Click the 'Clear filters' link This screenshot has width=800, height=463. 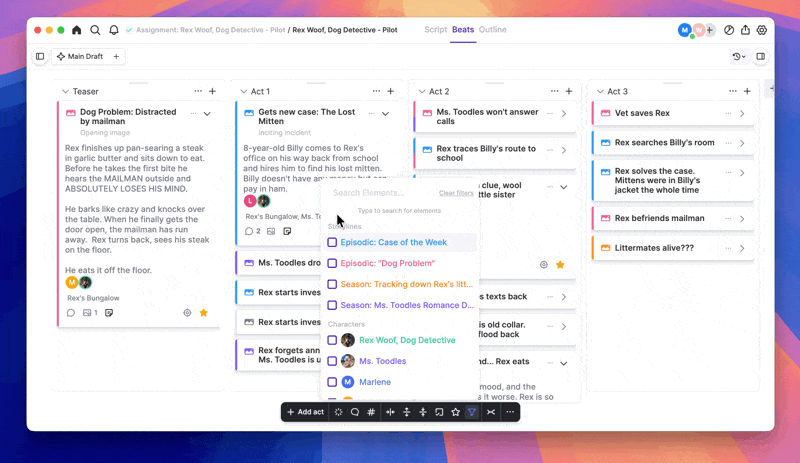tap(456, 193)
